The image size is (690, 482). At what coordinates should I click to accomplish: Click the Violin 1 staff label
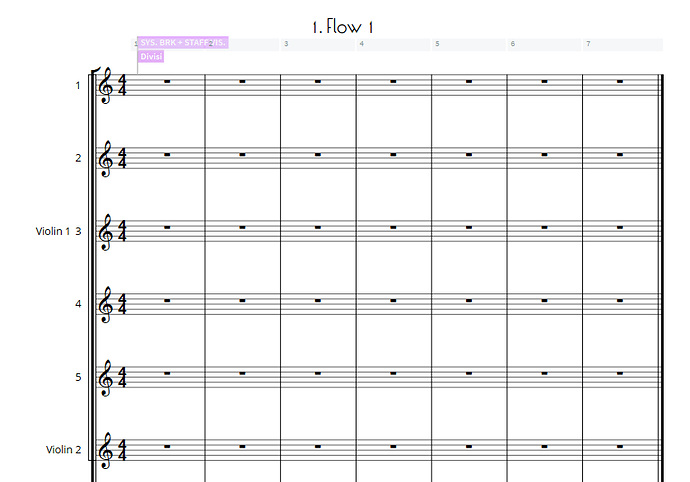[53, 231]
